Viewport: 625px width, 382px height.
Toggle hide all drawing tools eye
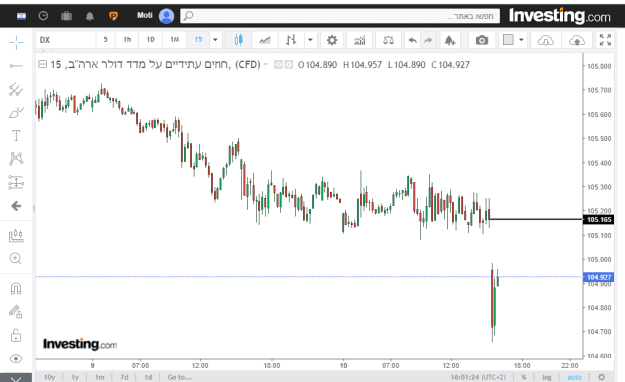tap(16, 358)
